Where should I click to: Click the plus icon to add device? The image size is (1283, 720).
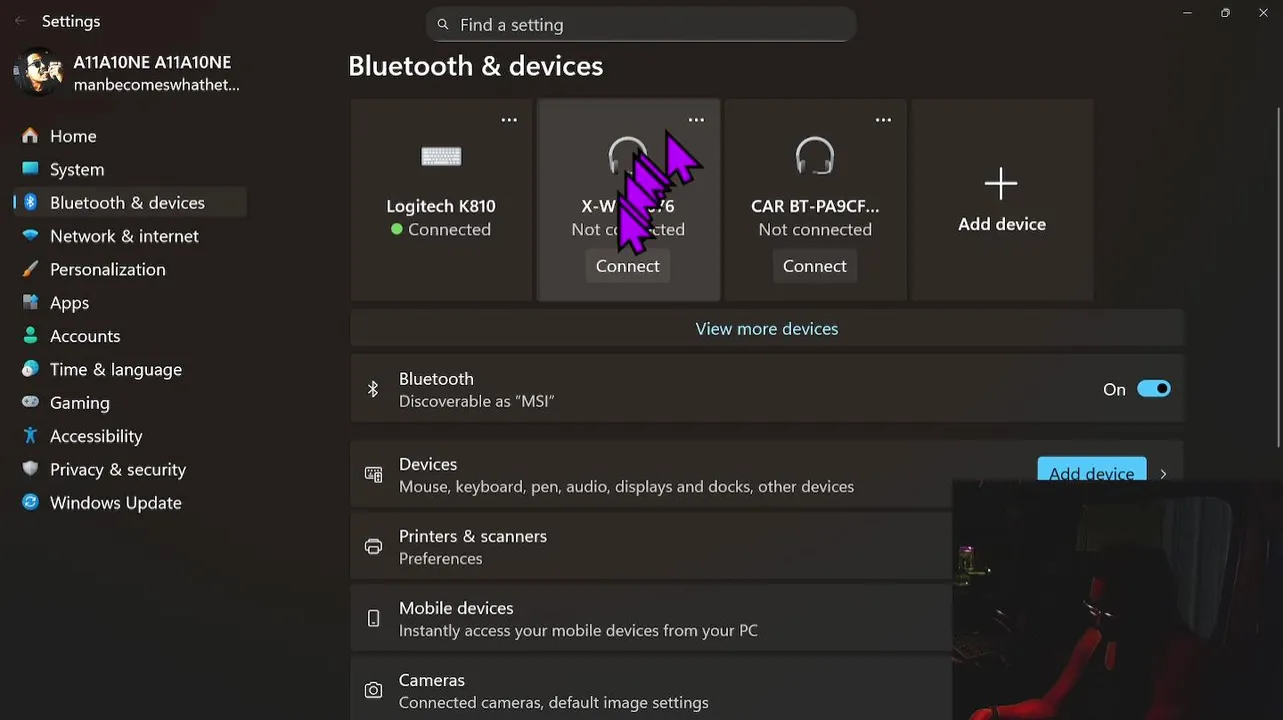pyautogui.click(x=1001, y=183)
